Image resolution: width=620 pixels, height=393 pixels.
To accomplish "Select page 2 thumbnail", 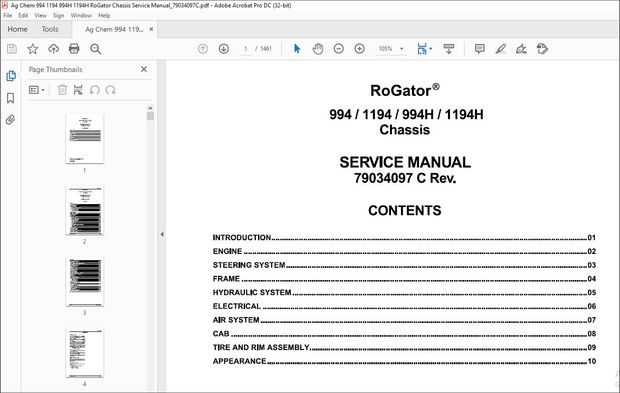I will click(x=85, y=210).
